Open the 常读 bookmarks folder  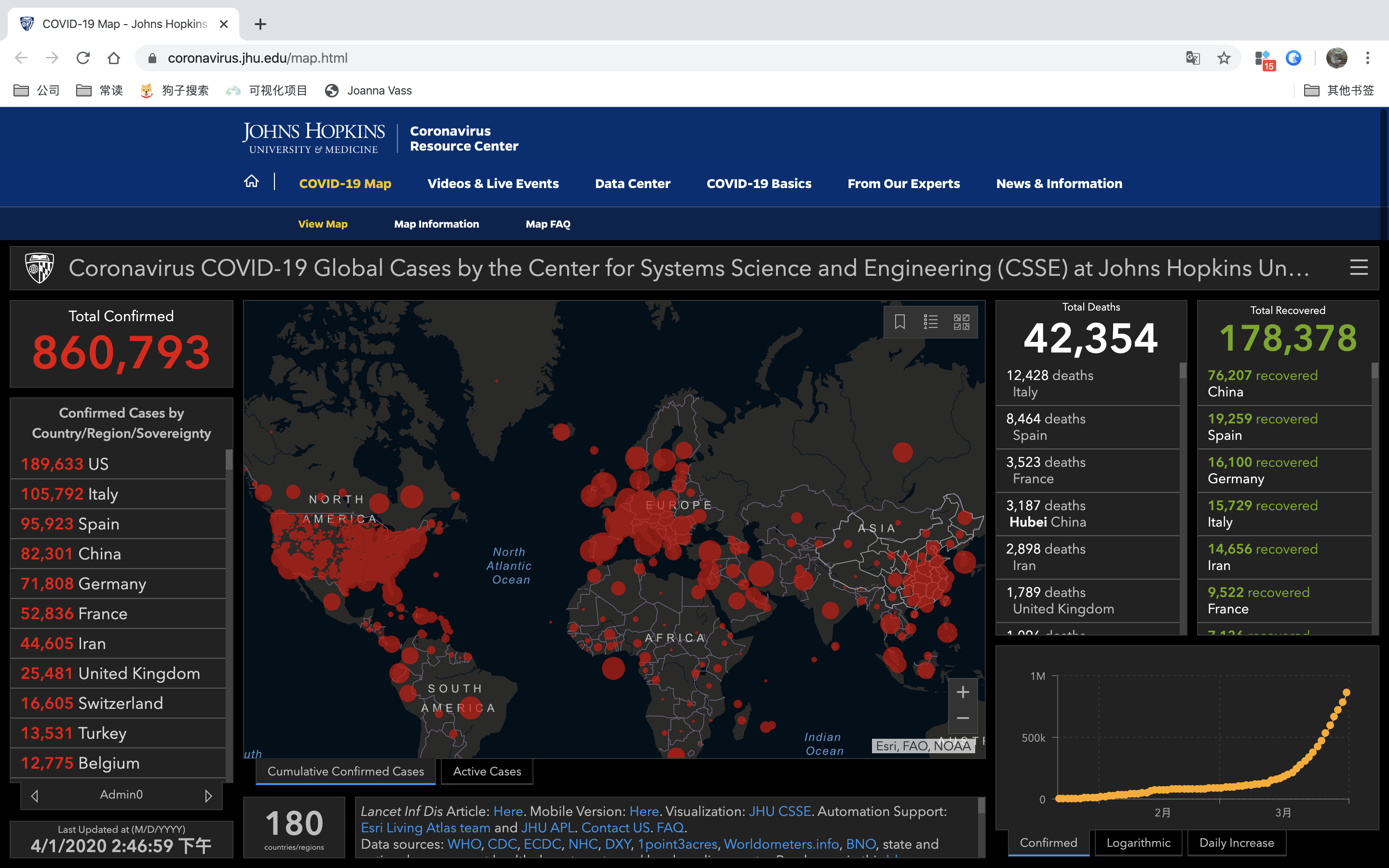(x=99, y=90)
